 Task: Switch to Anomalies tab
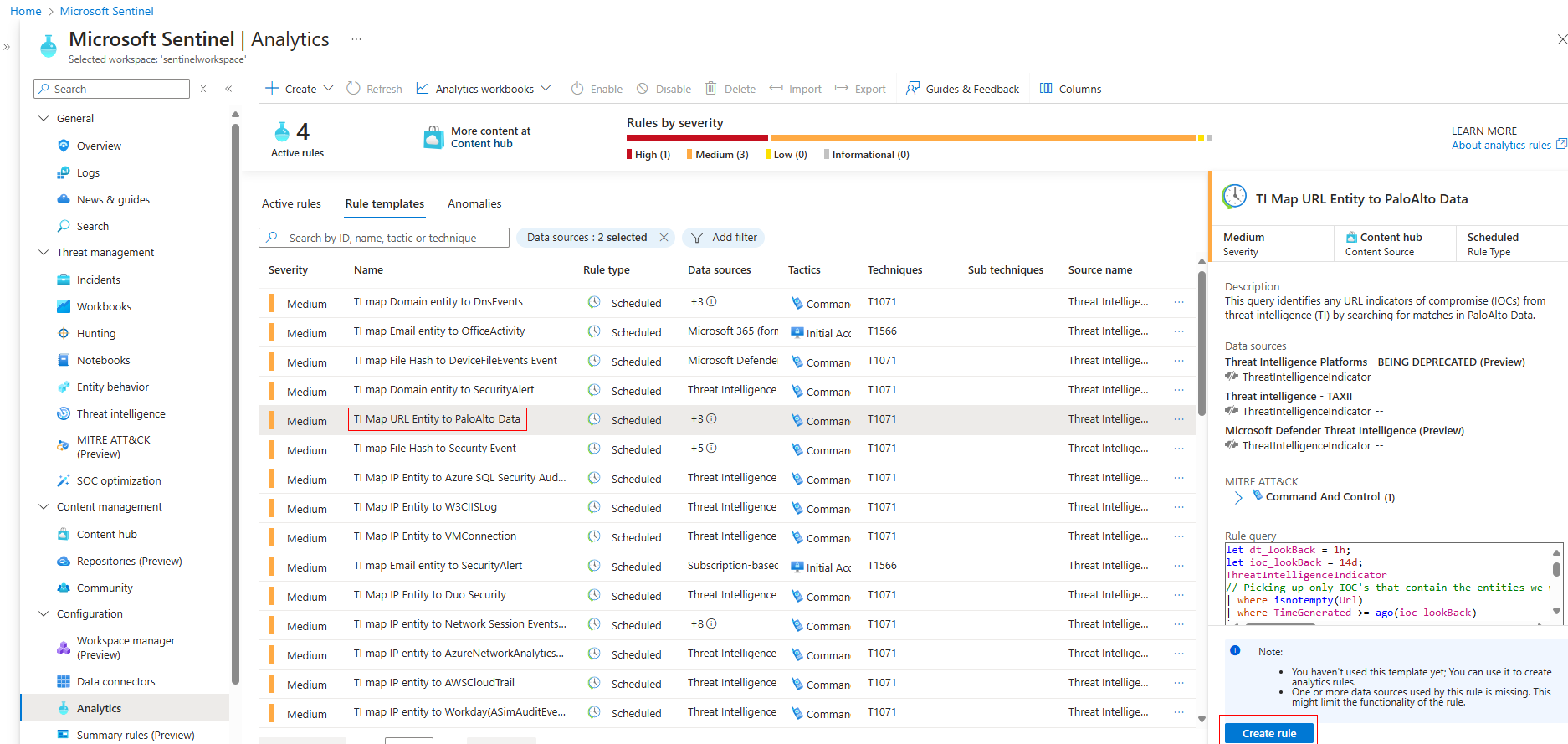click(x=474, y=203)
